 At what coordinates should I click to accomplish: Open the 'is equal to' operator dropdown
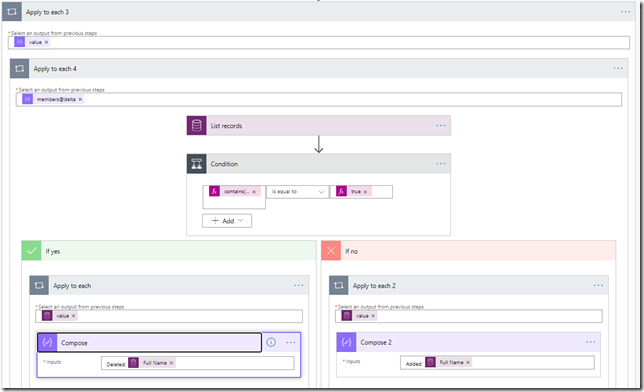point(297,192)
